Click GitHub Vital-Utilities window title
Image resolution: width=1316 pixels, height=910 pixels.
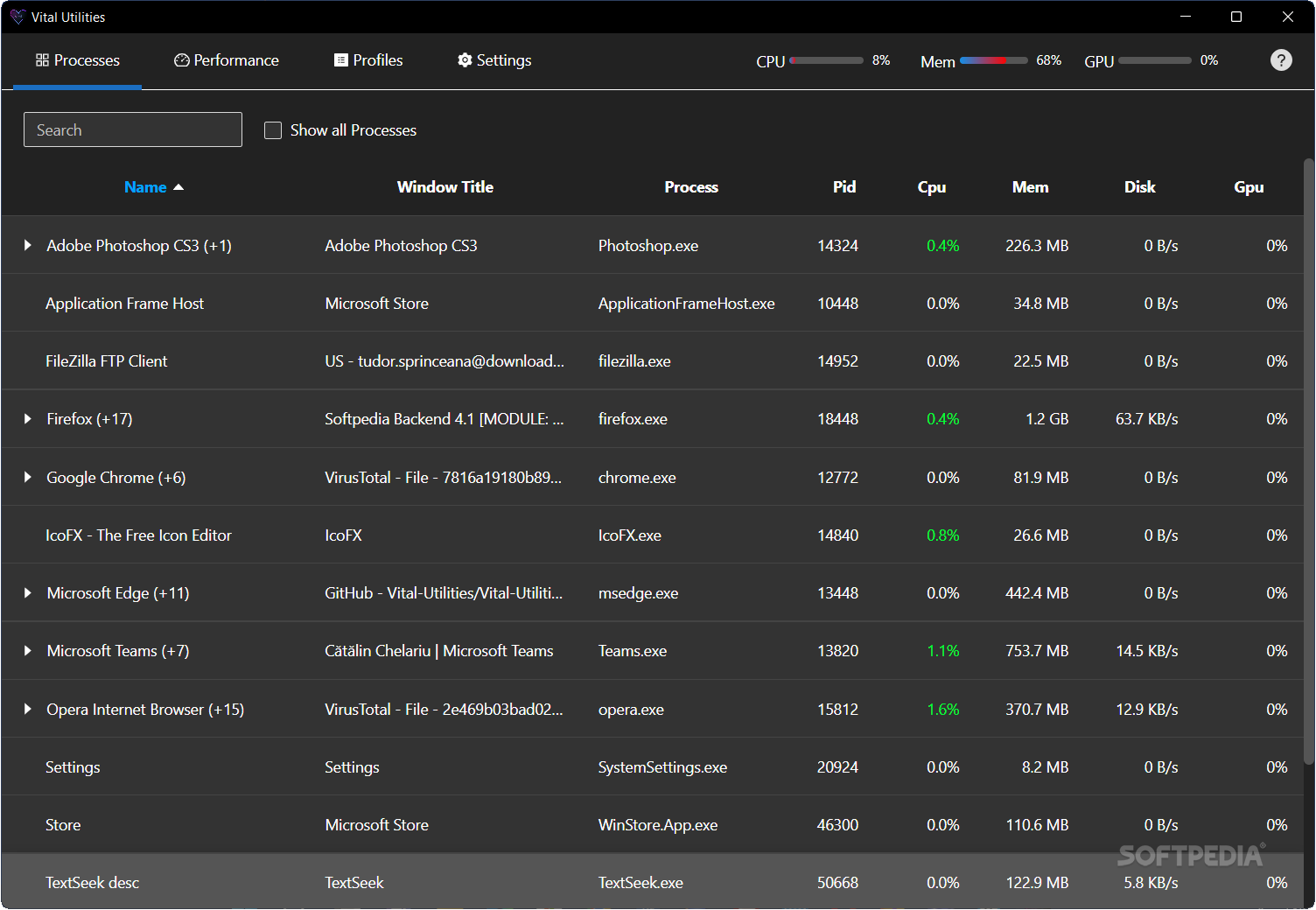444,593
